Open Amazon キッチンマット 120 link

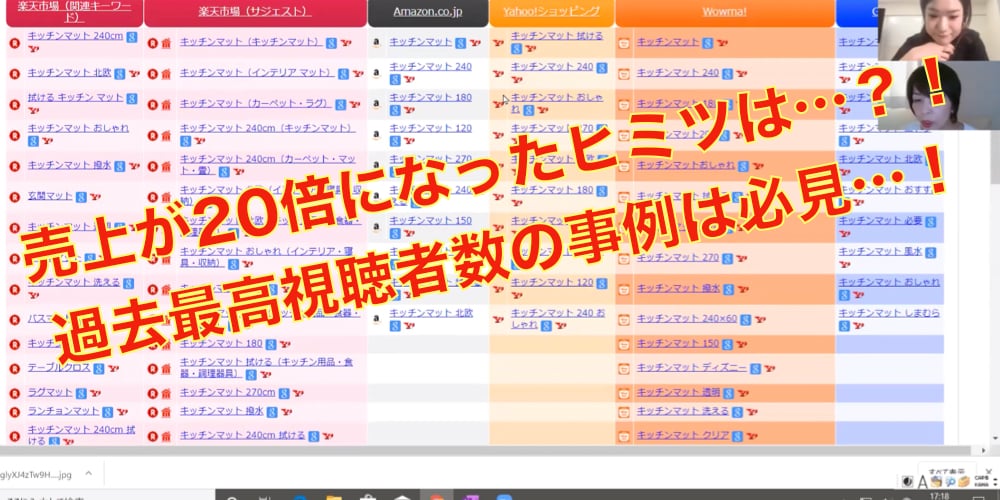(x=430, y=128)
